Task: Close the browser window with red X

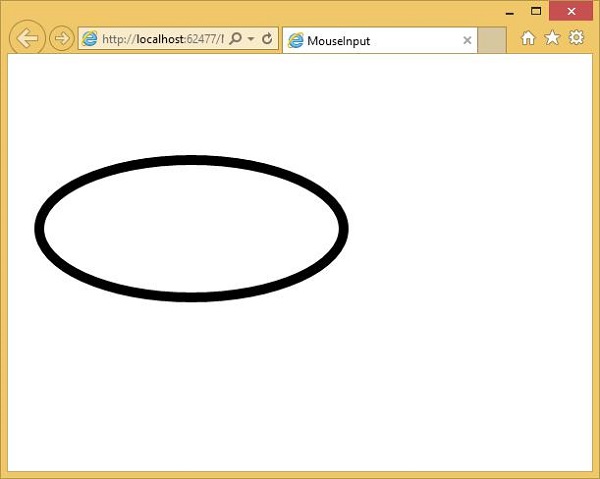Action: tap(571, 11)
